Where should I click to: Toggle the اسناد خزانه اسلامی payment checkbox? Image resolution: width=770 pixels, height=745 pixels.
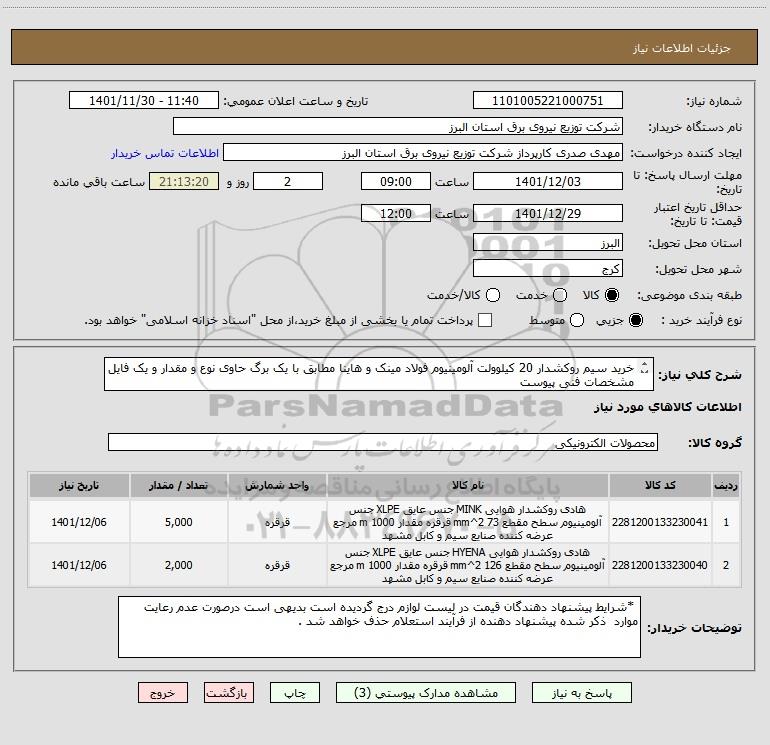click(x=485, y=320)
